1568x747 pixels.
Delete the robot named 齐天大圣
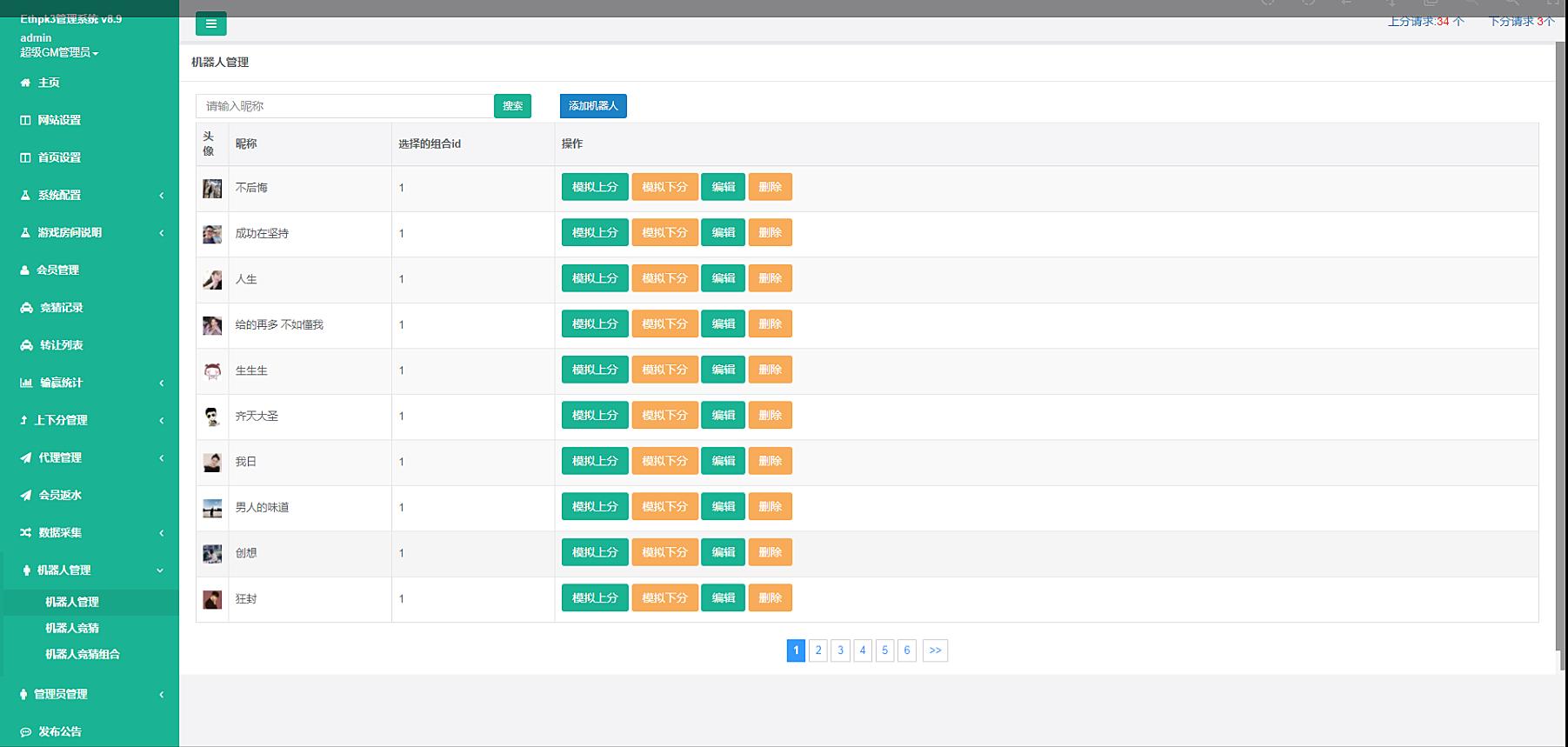[770, 416]
